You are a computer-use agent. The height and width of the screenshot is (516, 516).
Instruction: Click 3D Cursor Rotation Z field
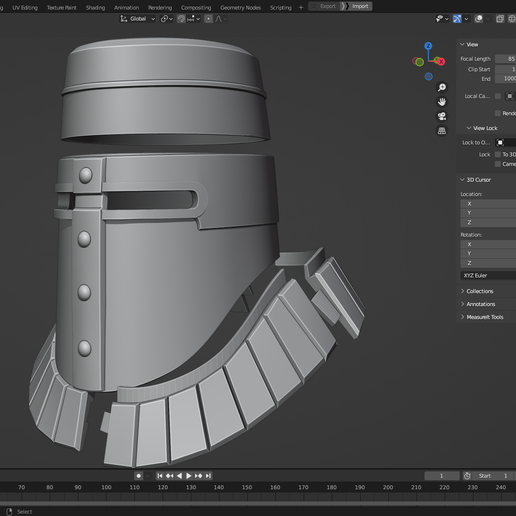(x=488, y=263)
